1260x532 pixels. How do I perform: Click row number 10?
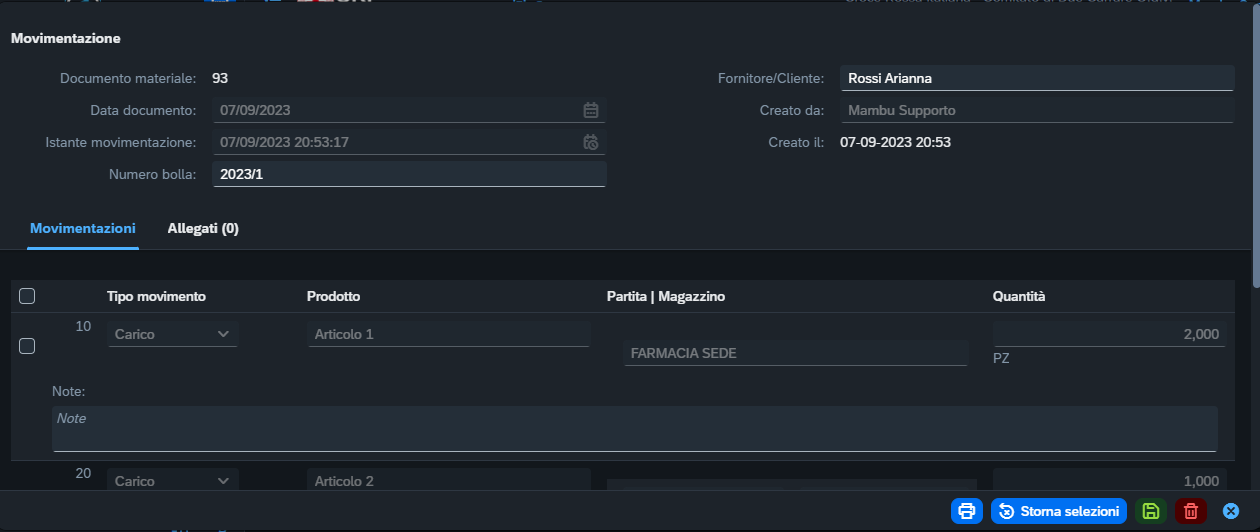tap(84, 326)
